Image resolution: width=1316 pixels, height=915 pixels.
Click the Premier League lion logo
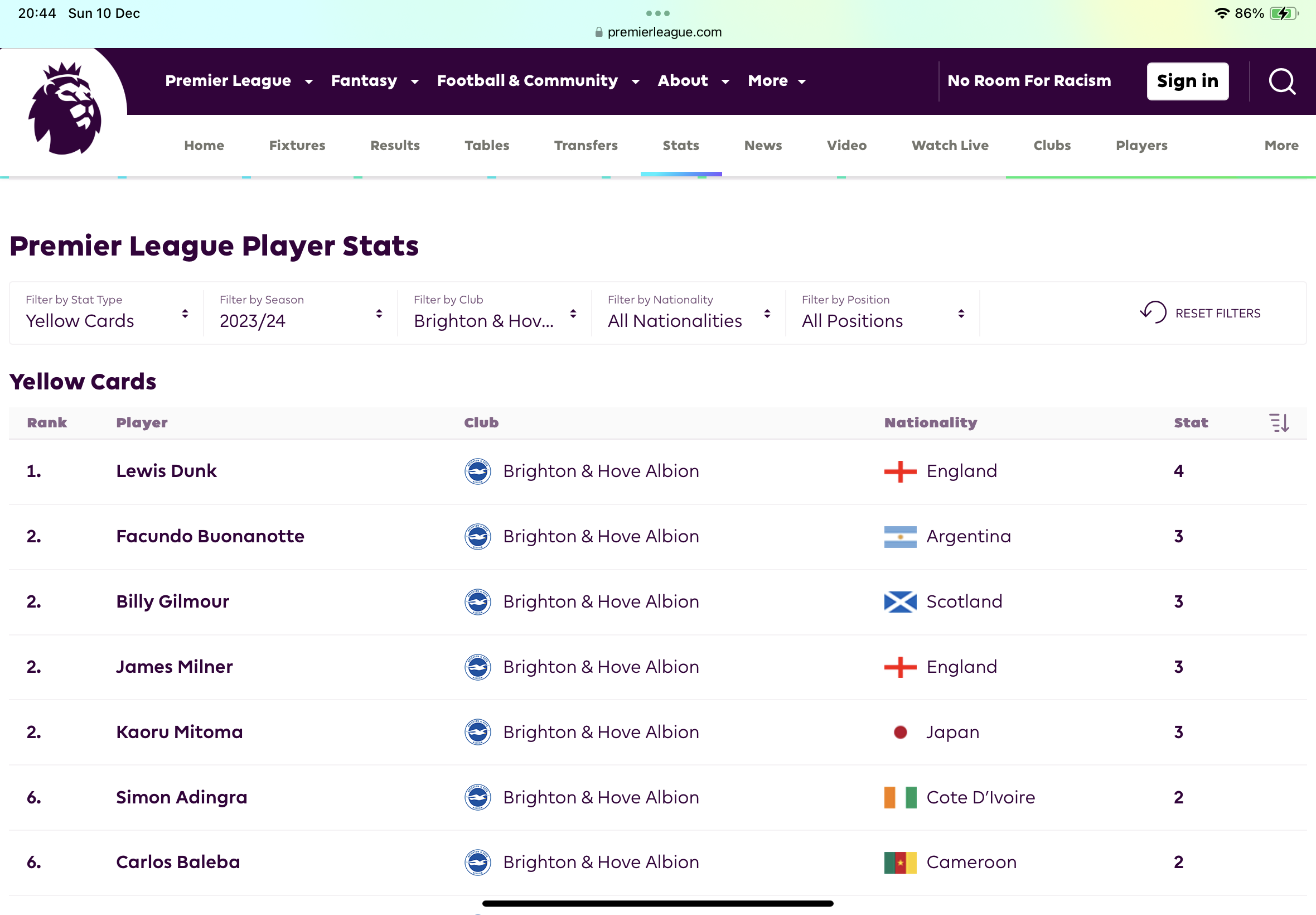click(x=65, y=108)
